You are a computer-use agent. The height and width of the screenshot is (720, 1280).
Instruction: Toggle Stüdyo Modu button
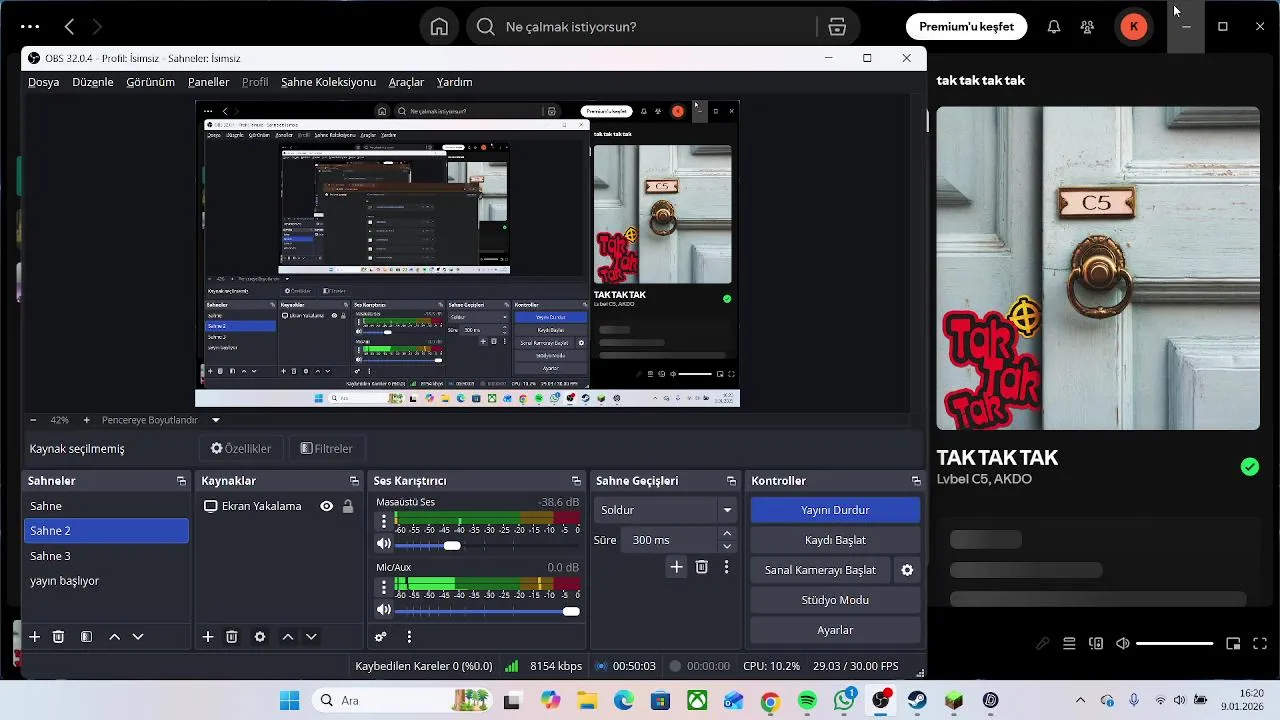[835, 600]
